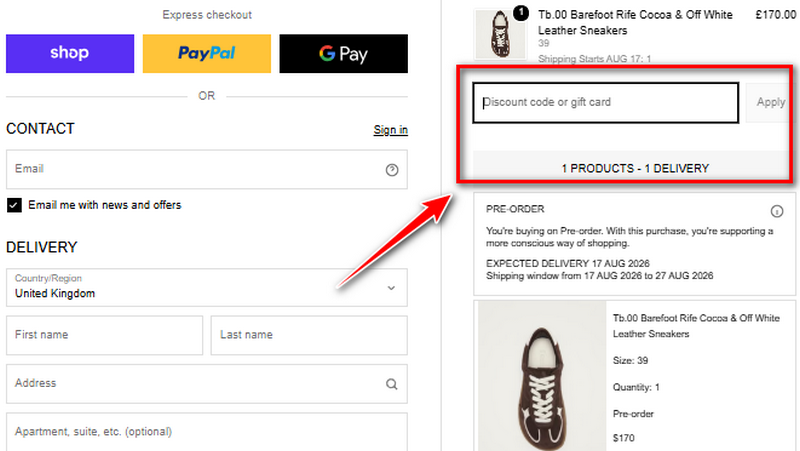Pay with PayPal express checkout
800x451 pixels.
[207, 54]
